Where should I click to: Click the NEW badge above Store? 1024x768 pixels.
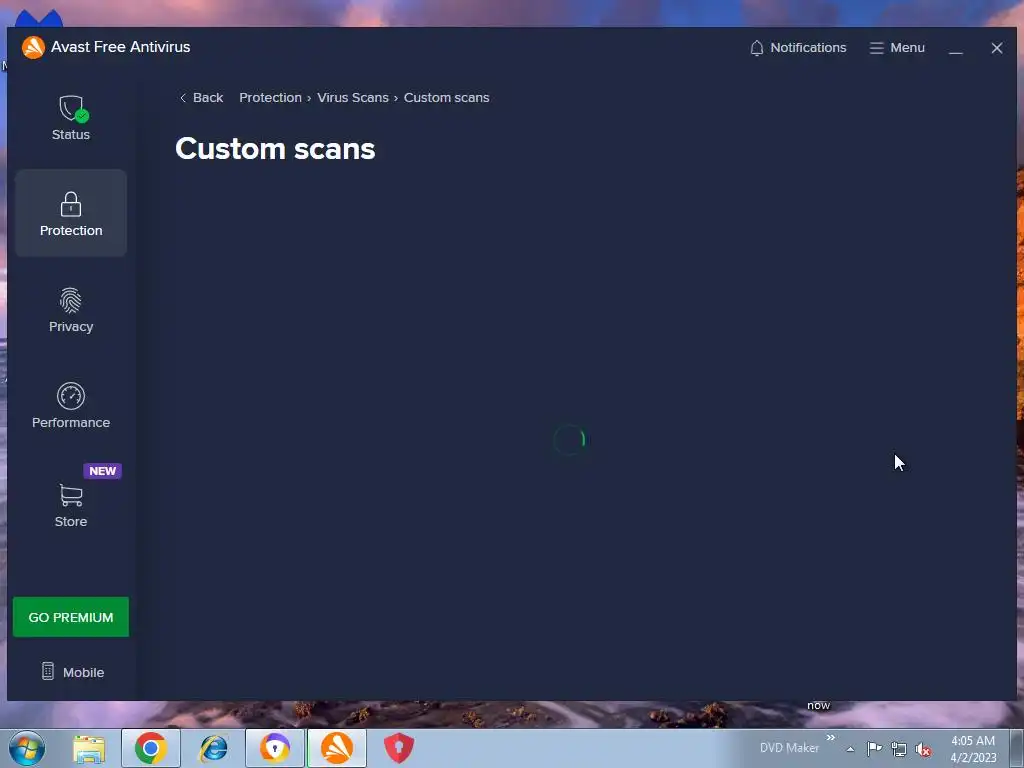point(103,471)
